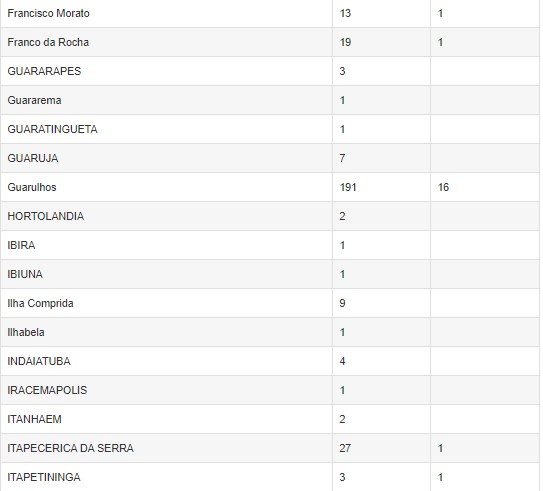Select the HORTOLANDIA row
The width and height of the screenshot is (543, 491).
pyautogui.click(x=270, y=216)
